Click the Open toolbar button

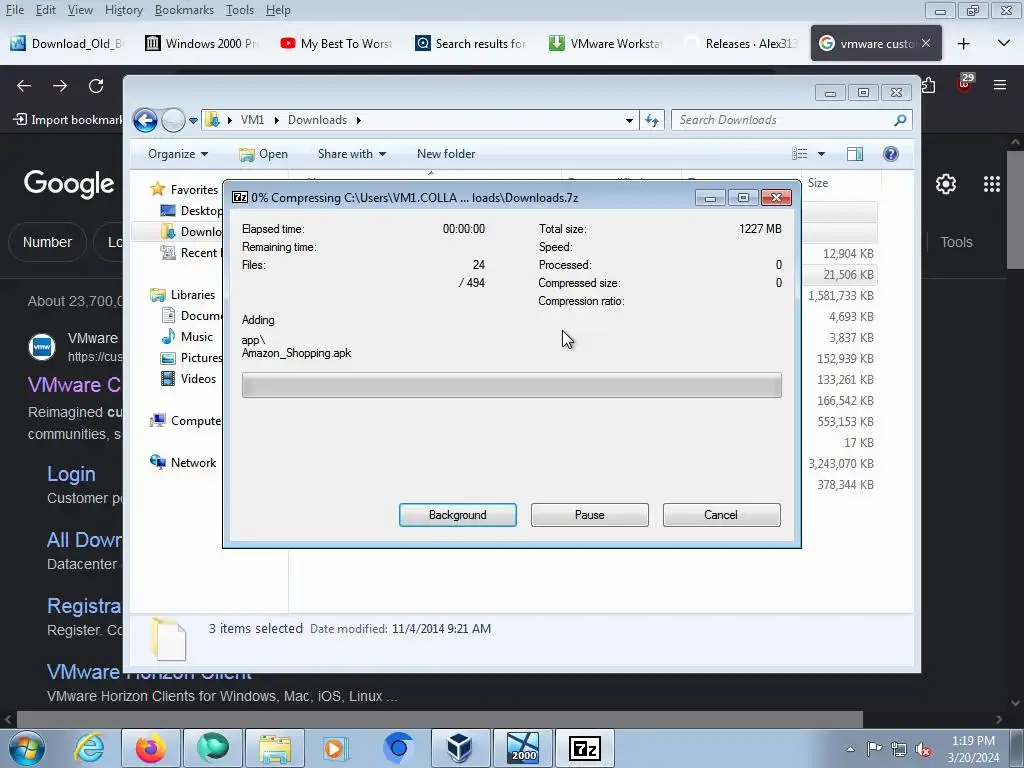[x=264, y=154]
